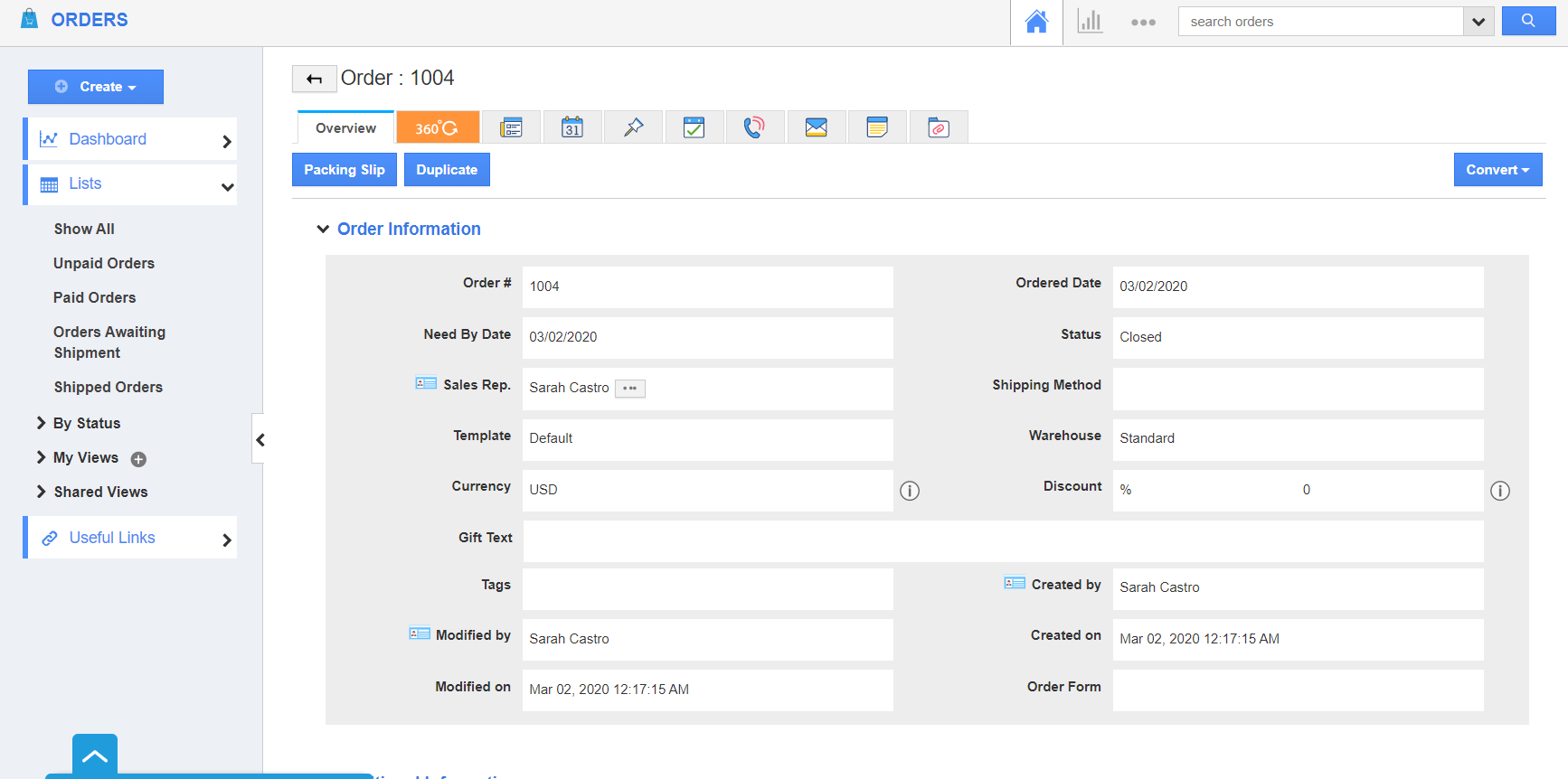This screenshot has width=1568, height=779.
Task: Click the add view plus icon beside My Views
Action: tap(138, 459)
